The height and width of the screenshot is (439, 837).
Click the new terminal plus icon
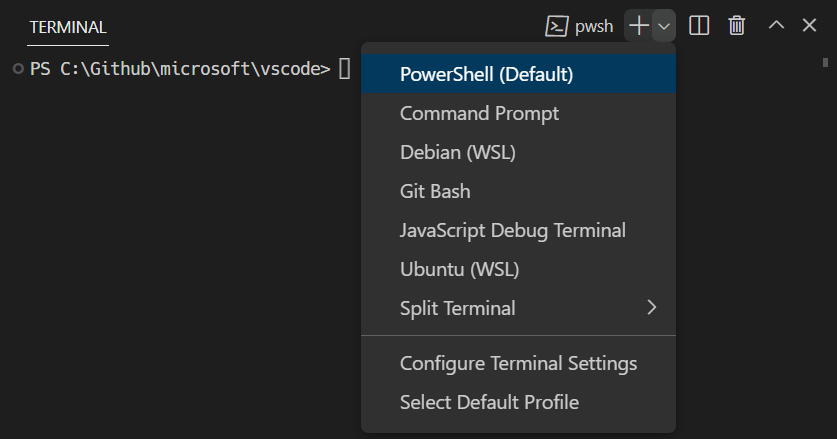click(638, 26)
